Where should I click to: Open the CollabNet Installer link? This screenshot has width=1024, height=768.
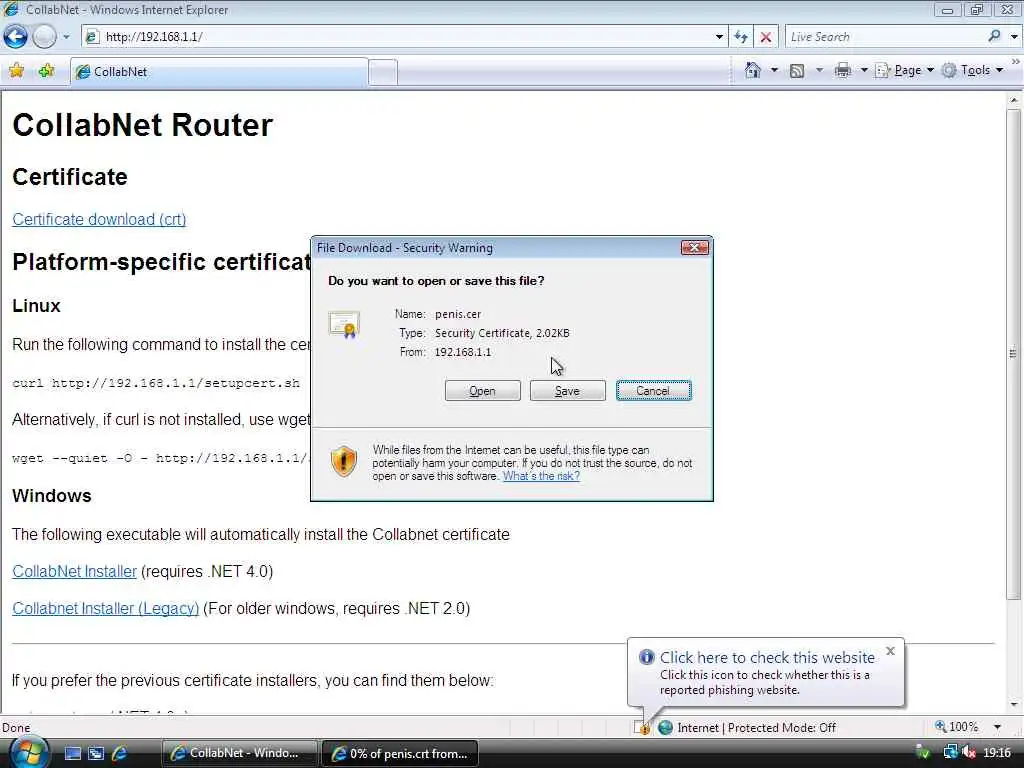pos(74,571)
